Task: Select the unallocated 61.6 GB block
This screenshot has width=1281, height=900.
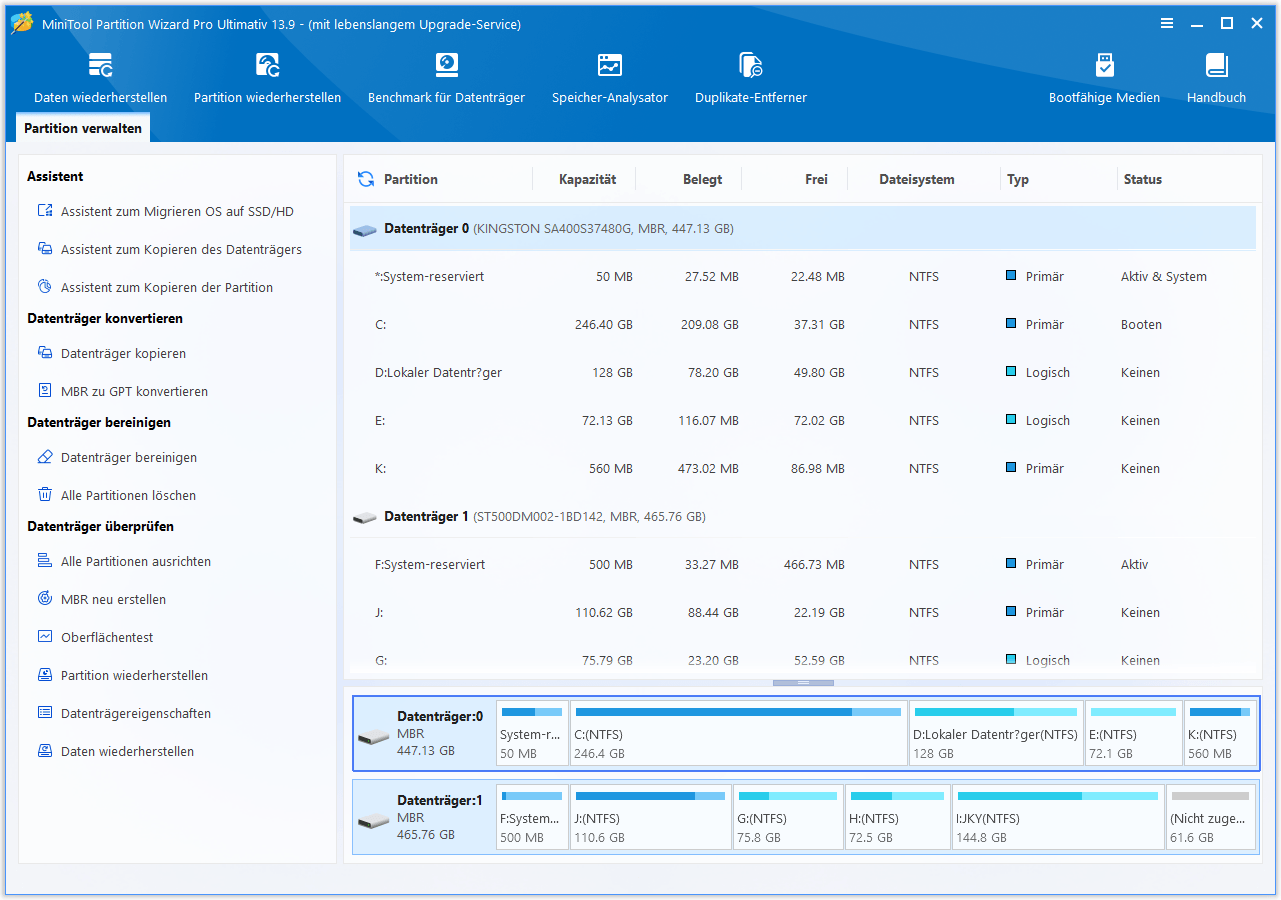Action: 1211,817
